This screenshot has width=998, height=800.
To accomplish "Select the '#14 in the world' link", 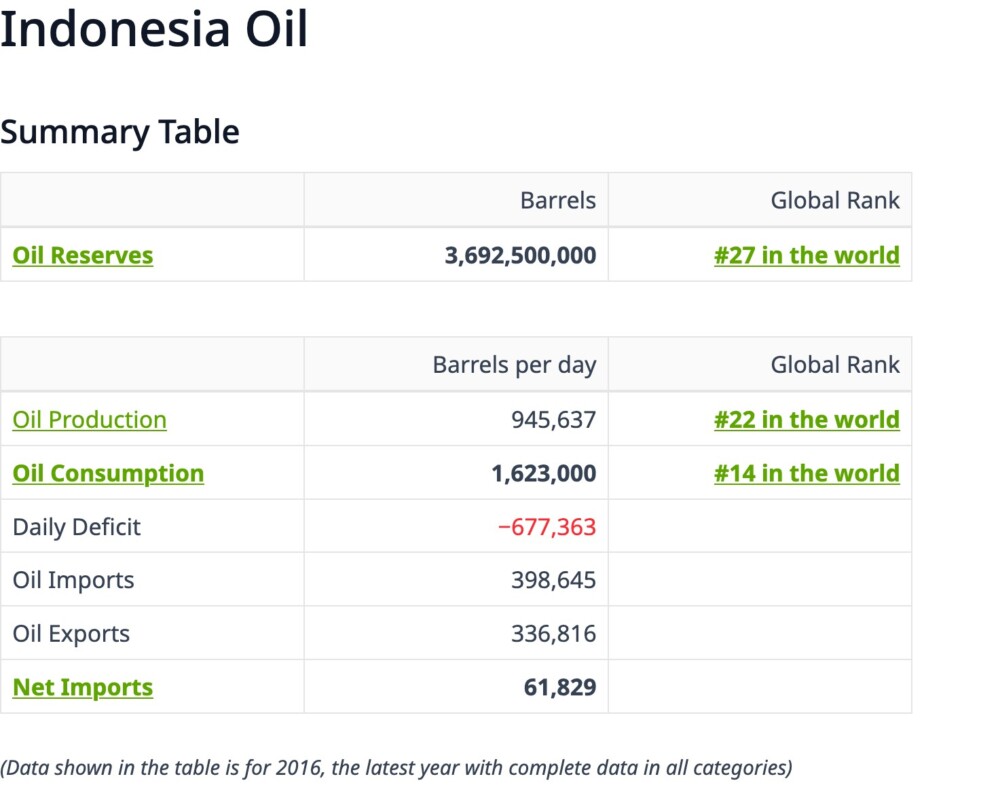I will tap(806, 473).
